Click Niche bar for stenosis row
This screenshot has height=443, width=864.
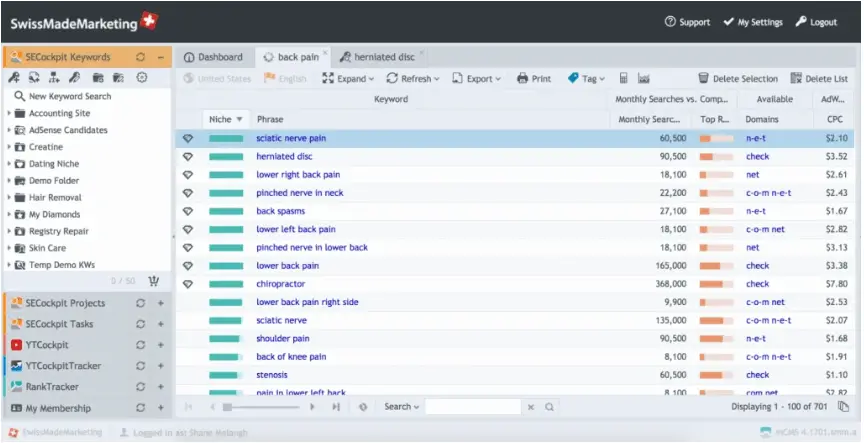(x=226, y=375)
